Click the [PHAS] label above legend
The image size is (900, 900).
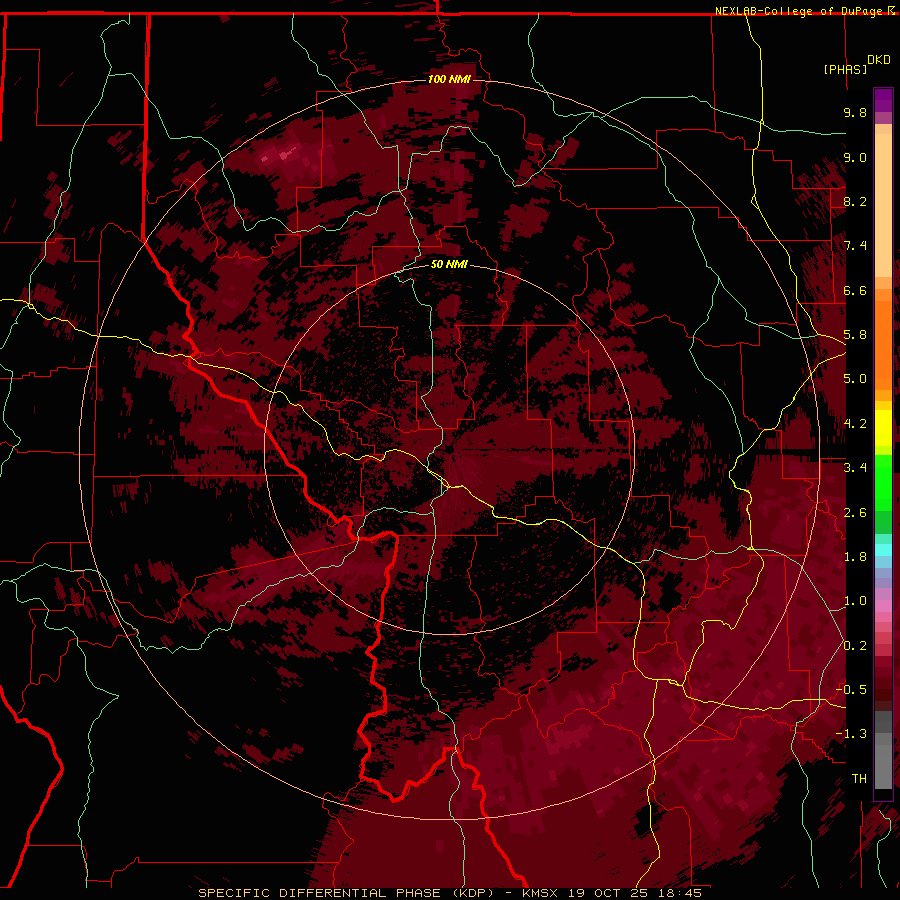845,69
